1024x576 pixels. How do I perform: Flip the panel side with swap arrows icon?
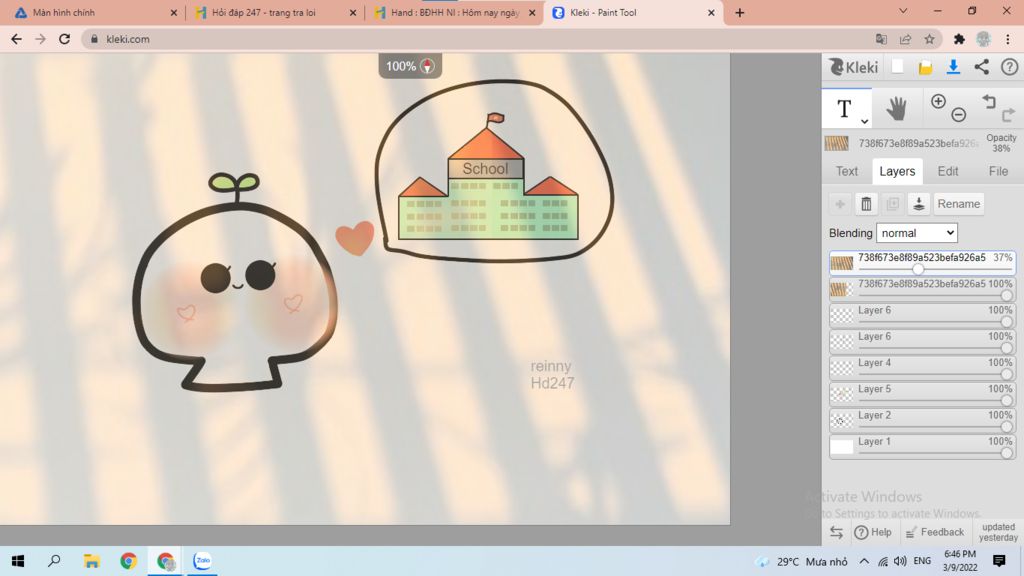(x=837, y=532)
